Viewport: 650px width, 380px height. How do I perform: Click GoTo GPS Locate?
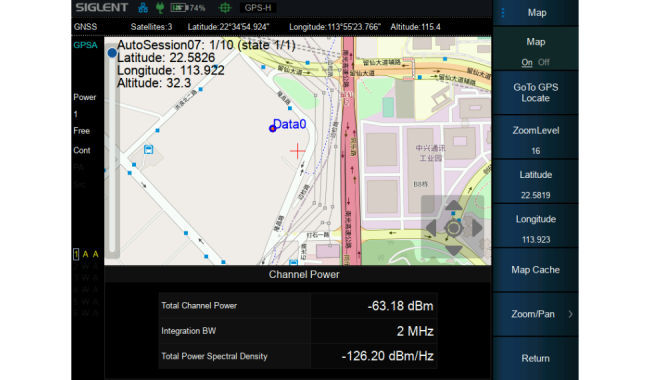click(x=535, y=93)
